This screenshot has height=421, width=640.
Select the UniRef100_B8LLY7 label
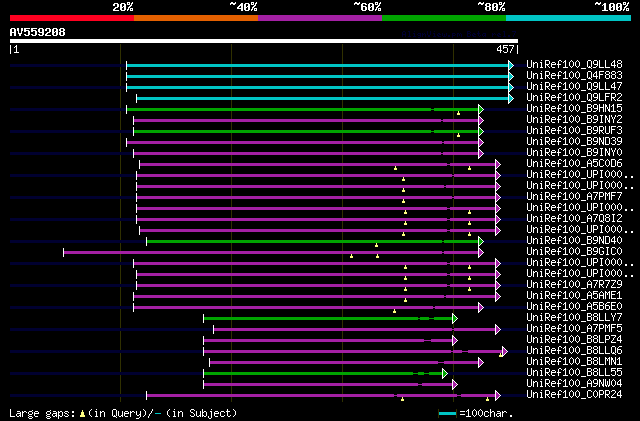[x=574, y=318]
